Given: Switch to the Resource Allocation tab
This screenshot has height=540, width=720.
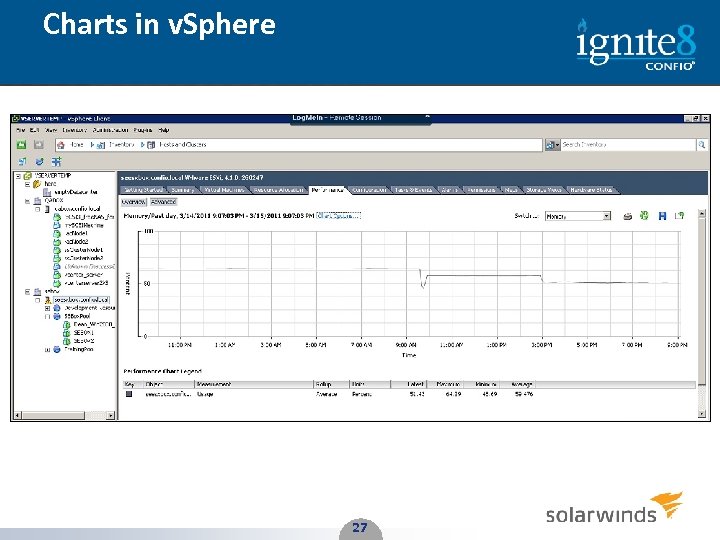Looking at the screenshot, I should [278, 190].
